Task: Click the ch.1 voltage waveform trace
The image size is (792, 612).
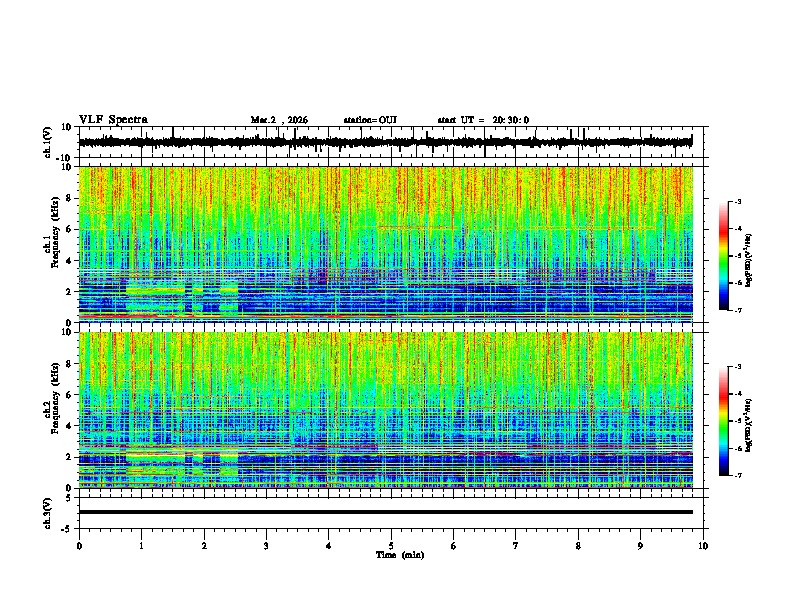Action: coord(385,142)
